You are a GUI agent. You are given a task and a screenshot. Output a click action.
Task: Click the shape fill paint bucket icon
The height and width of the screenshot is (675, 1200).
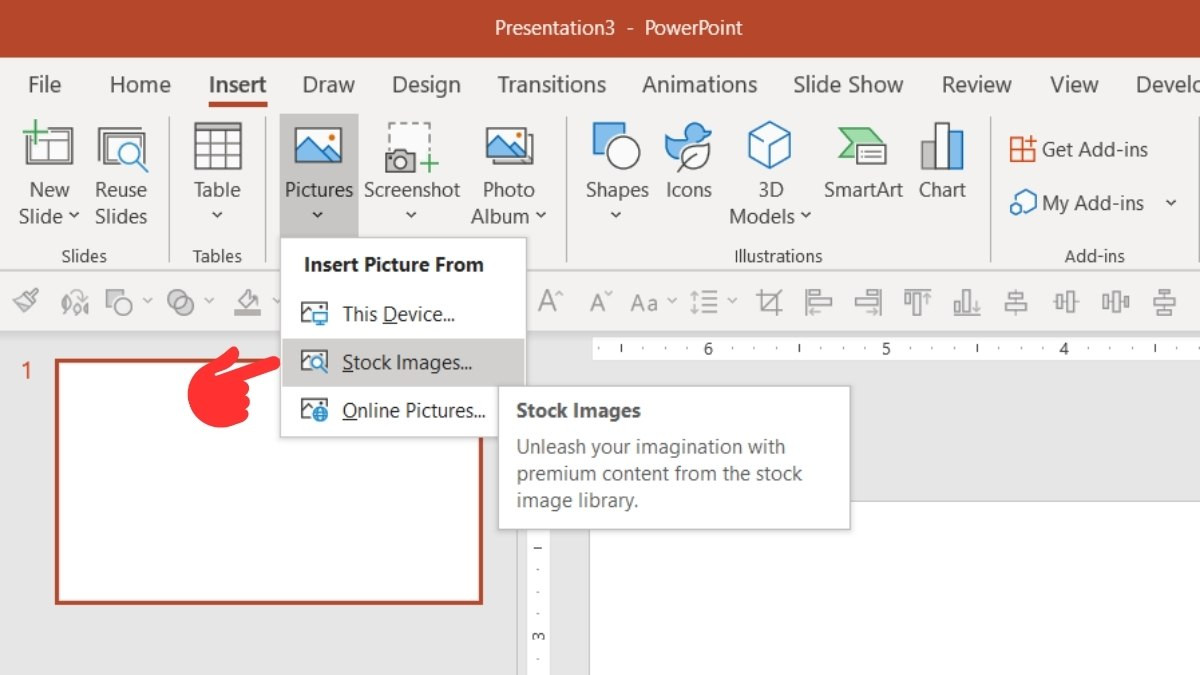pos(247,301)
